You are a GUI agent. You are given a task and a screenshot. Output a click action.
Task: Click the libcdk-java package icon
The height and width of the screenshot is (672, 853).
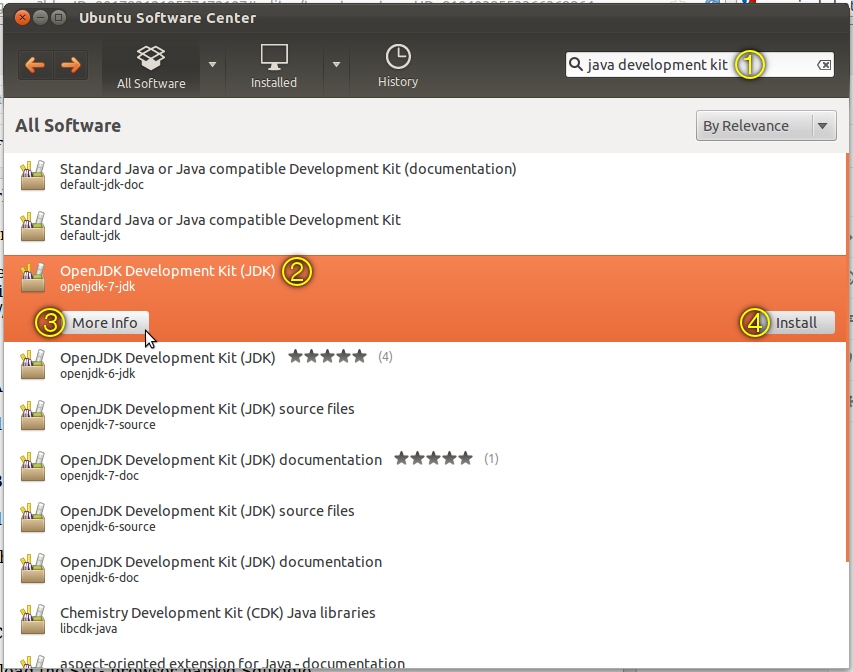[x=33, y=620]
